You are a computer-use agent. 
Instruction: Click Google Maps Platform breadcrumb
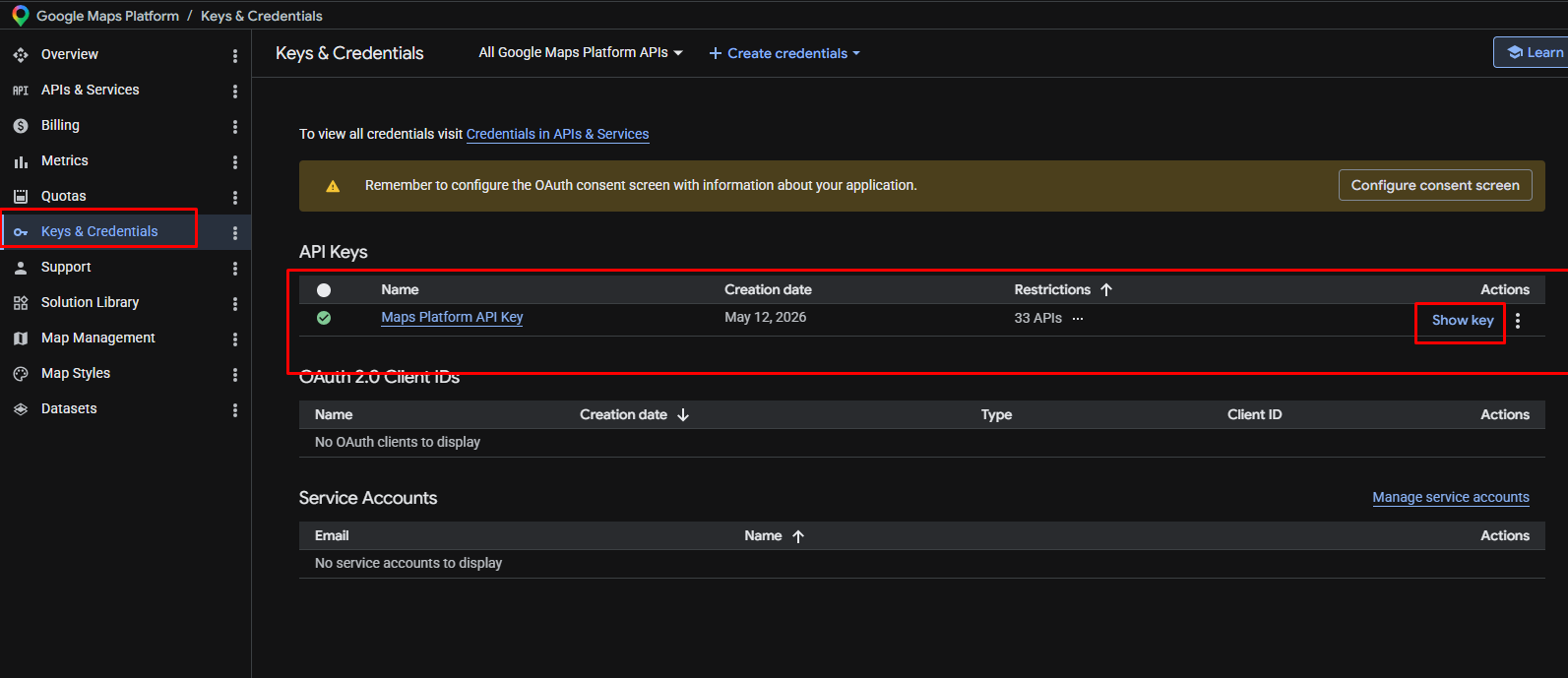(107, 16)
